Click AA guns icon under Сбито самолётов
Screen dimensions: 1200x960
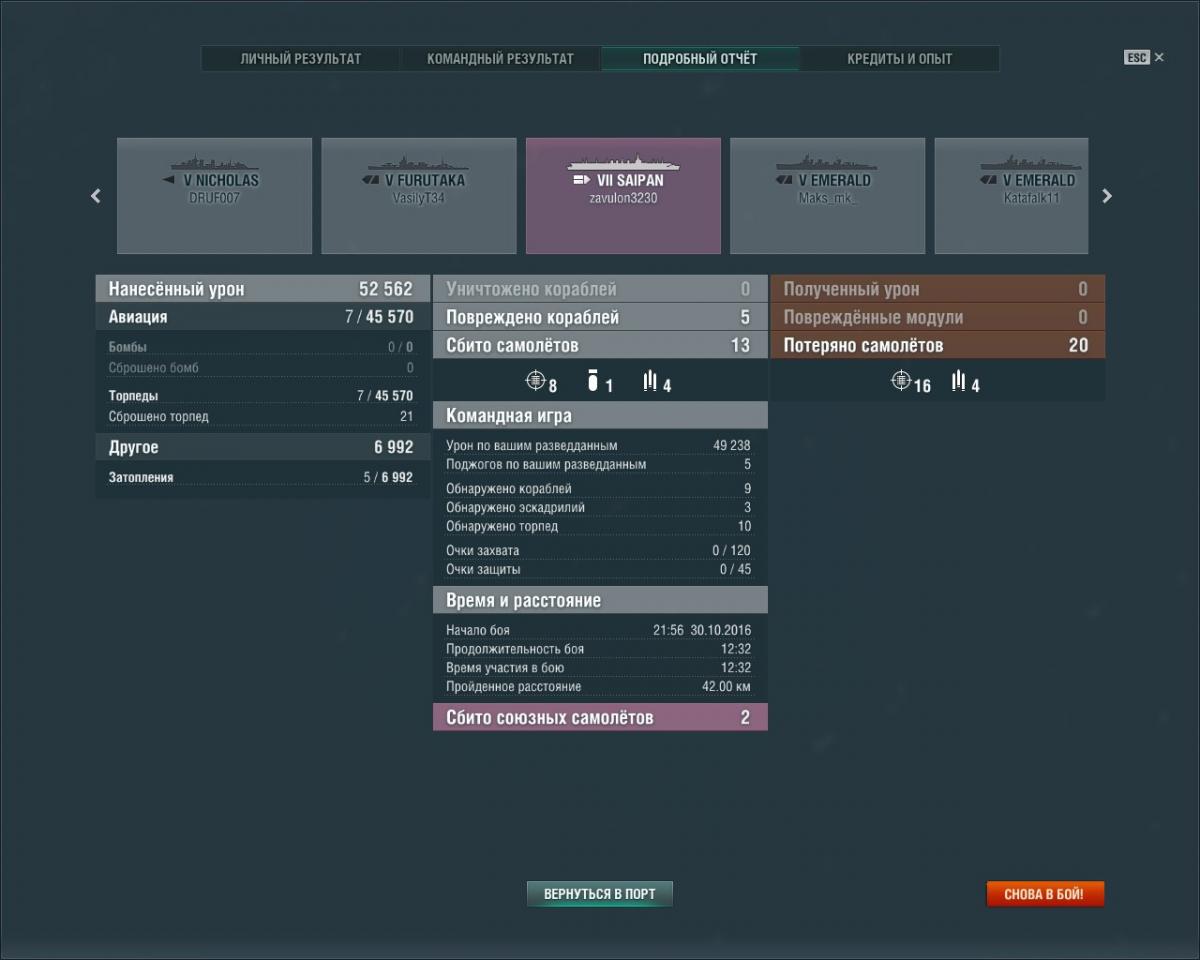(x=650, y=381)
